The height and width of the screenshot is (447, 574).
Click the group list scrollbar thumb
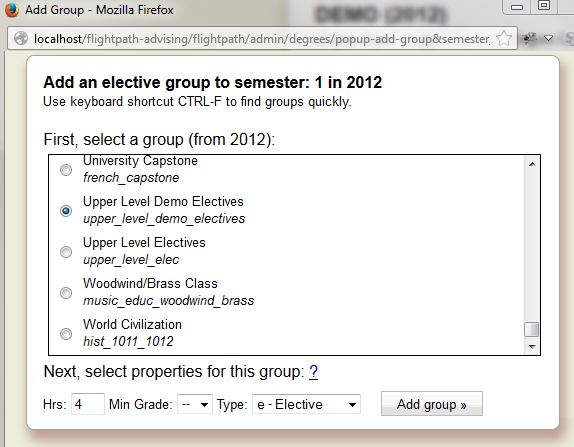coord(532,329)
